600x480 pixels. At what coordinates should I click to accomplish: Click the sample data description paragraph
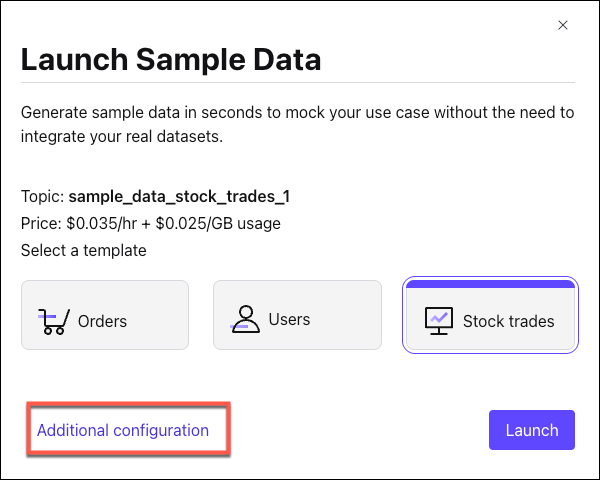[297, 124]
